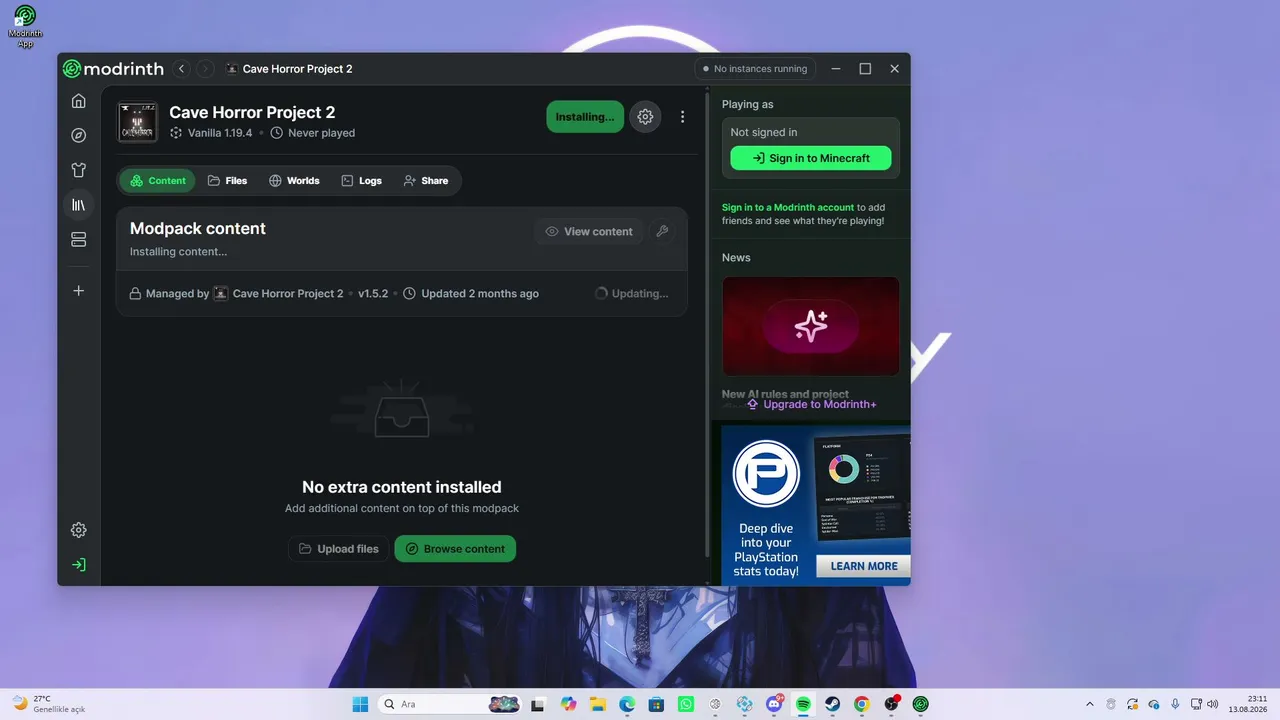1280x720 pixels.
Task: Click the wrench icon in Modpack content
Action: coord(662,231)
